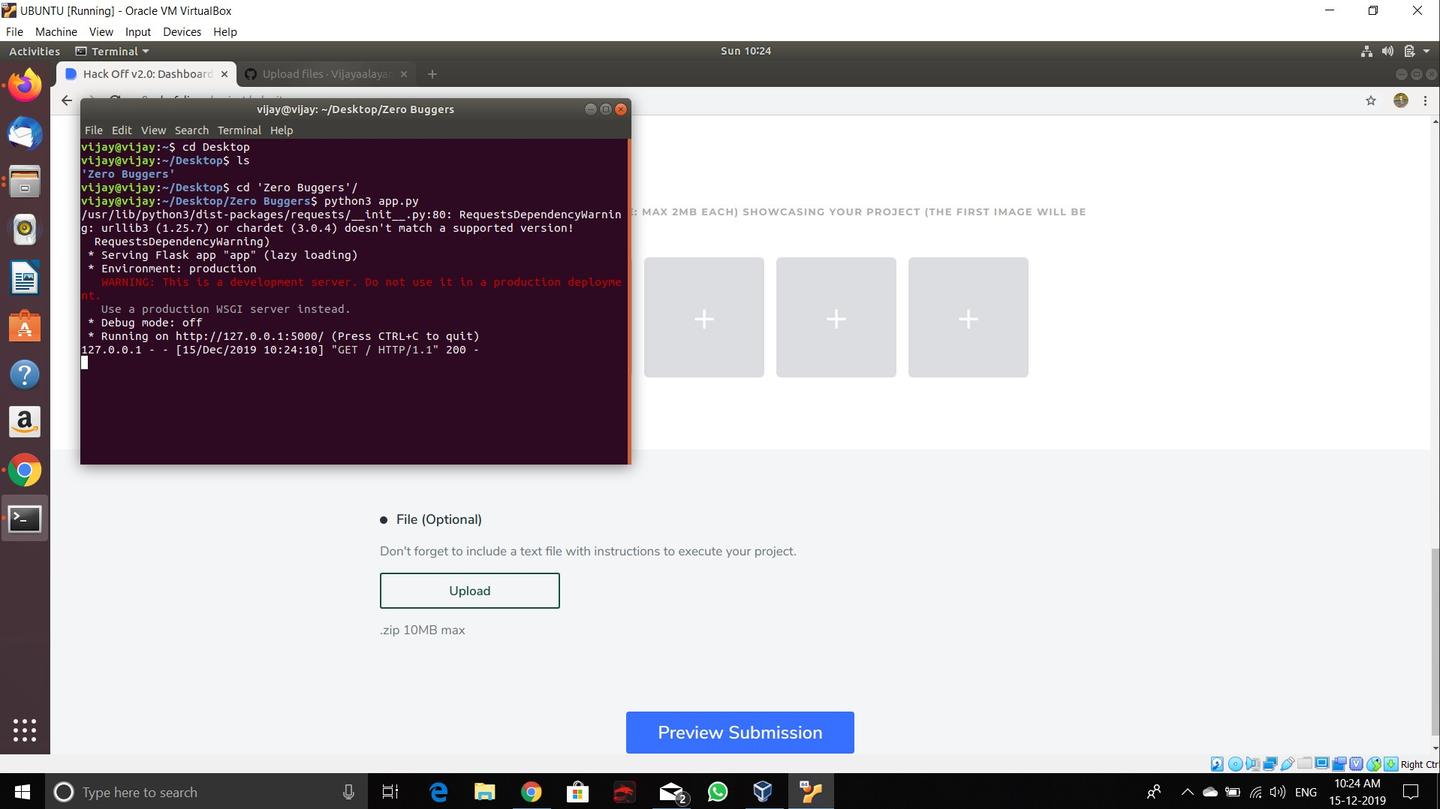Open the Ubuntu clock showing Sun 10:24
The height and width of the screenshot is (809, 1440).
point(745,51)
